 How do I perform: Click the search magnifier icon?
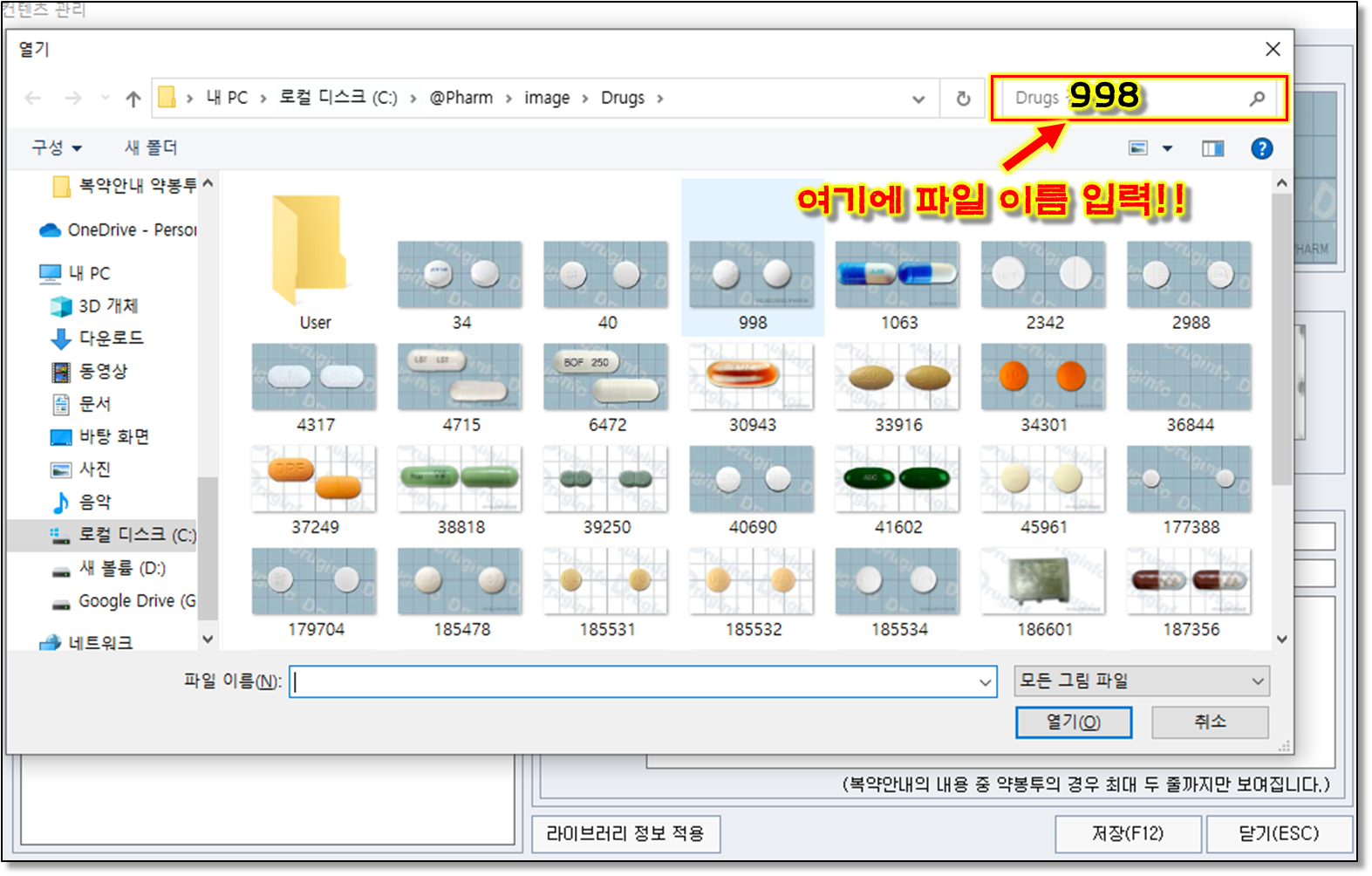(x=1256, y=99)
